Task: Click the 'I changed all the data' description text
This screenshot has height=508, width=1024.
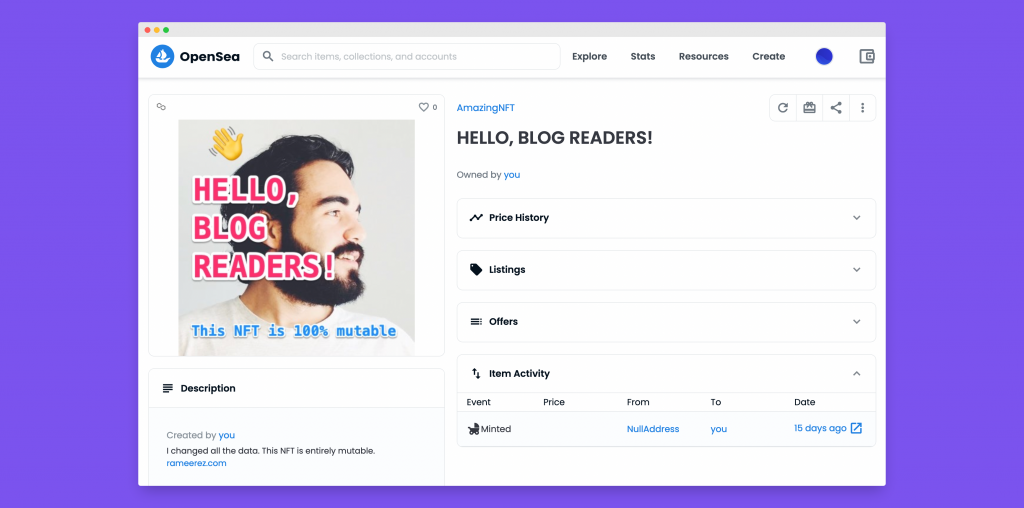Action: 271,451
